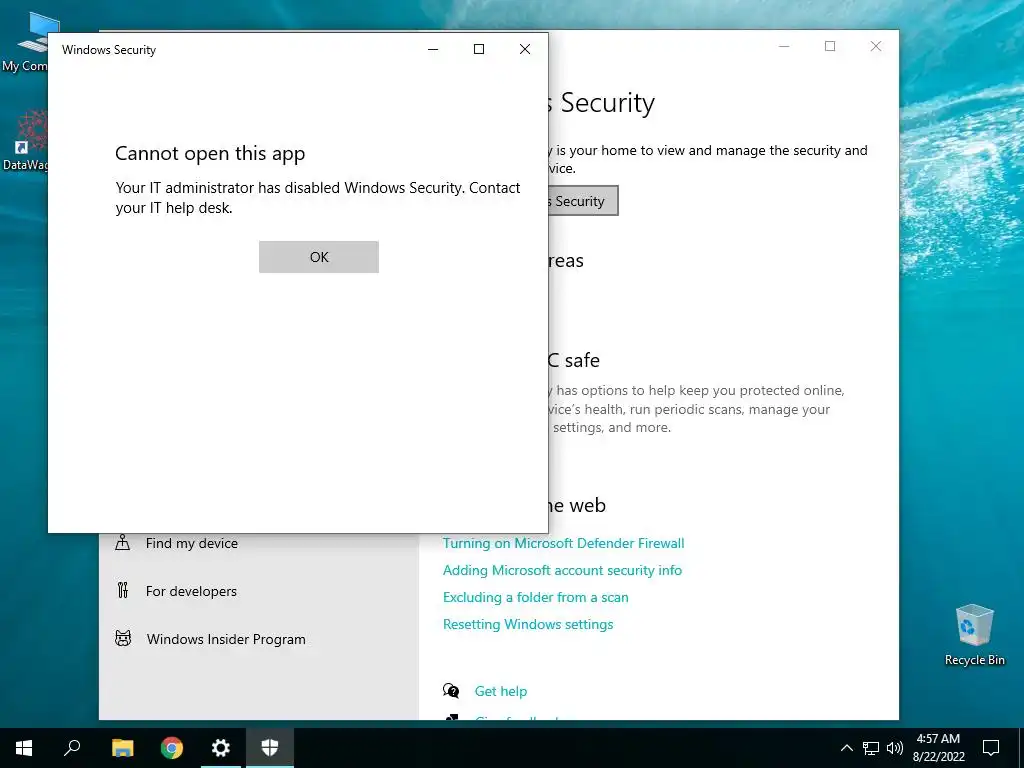Click the network tray icon
The image size is (1024, 768).
[x=871, y=748]
